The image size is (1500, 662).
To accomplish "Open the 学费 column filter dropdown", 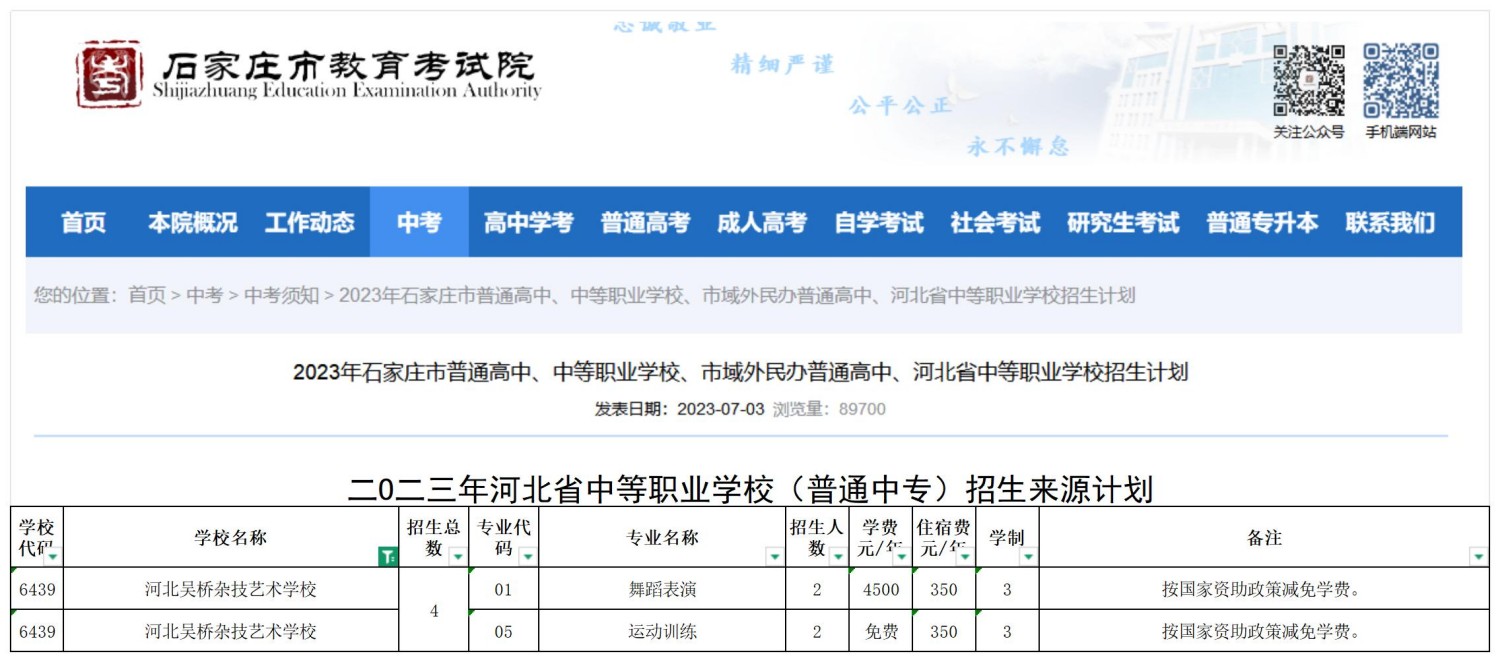I will [x=901, y=557].
